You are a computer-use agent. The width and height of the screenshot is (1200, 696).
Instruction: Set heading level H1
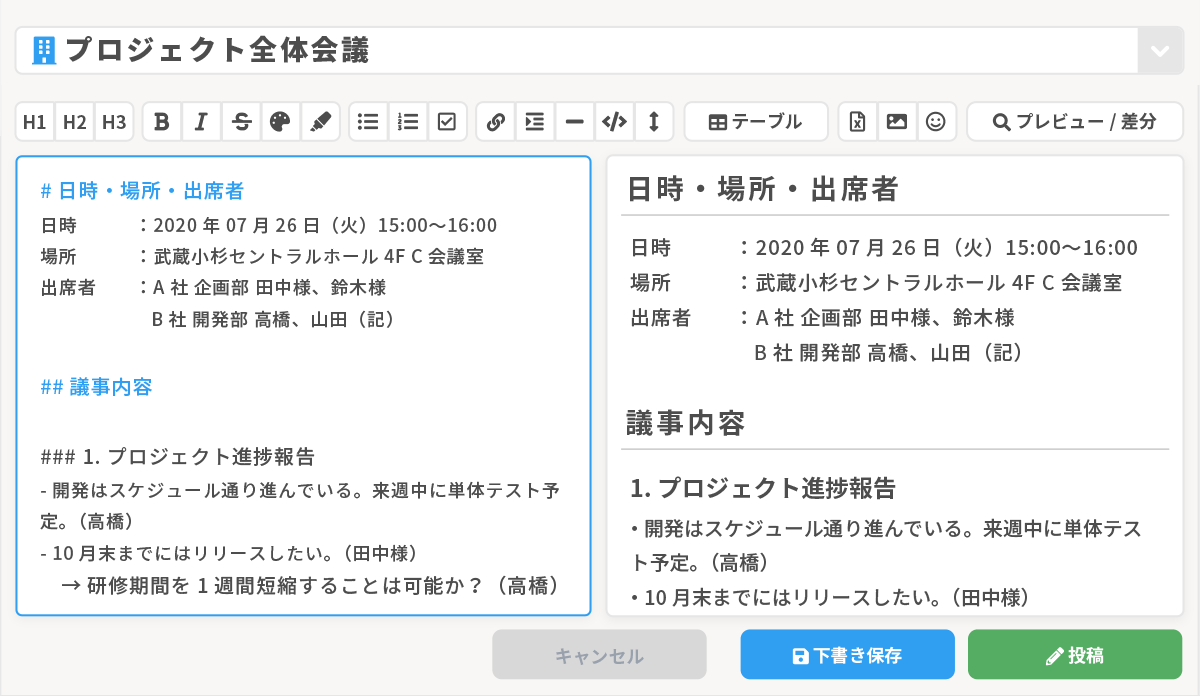pyautogui.click(x=35, y=122)
